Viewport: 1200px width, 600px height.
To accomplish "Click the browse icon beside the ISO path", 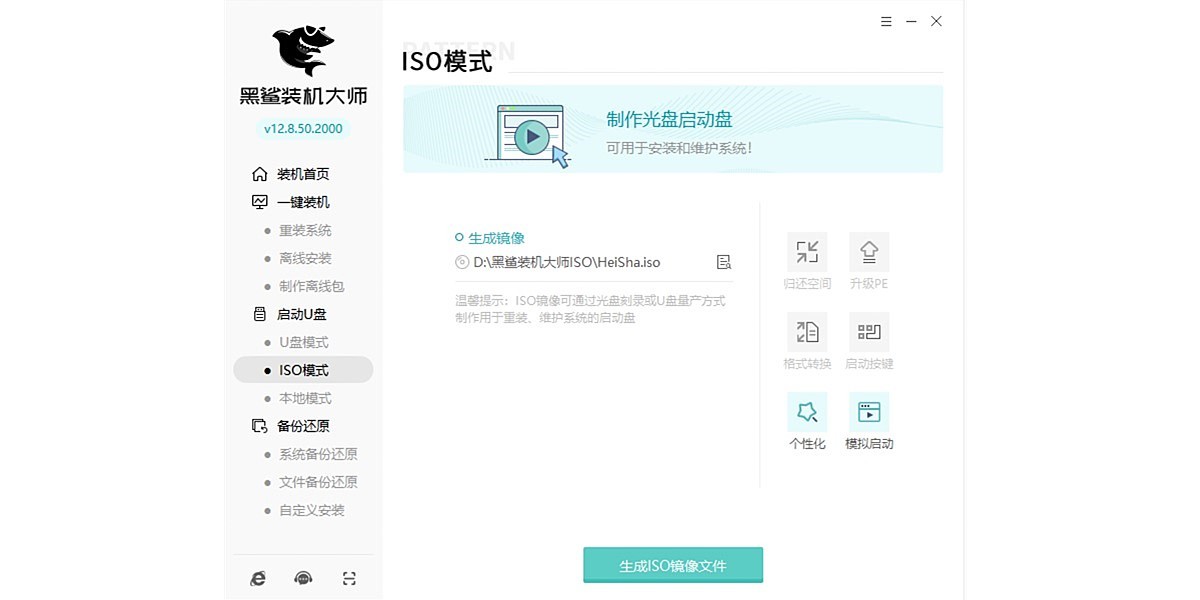I will (x=724, y=263).
